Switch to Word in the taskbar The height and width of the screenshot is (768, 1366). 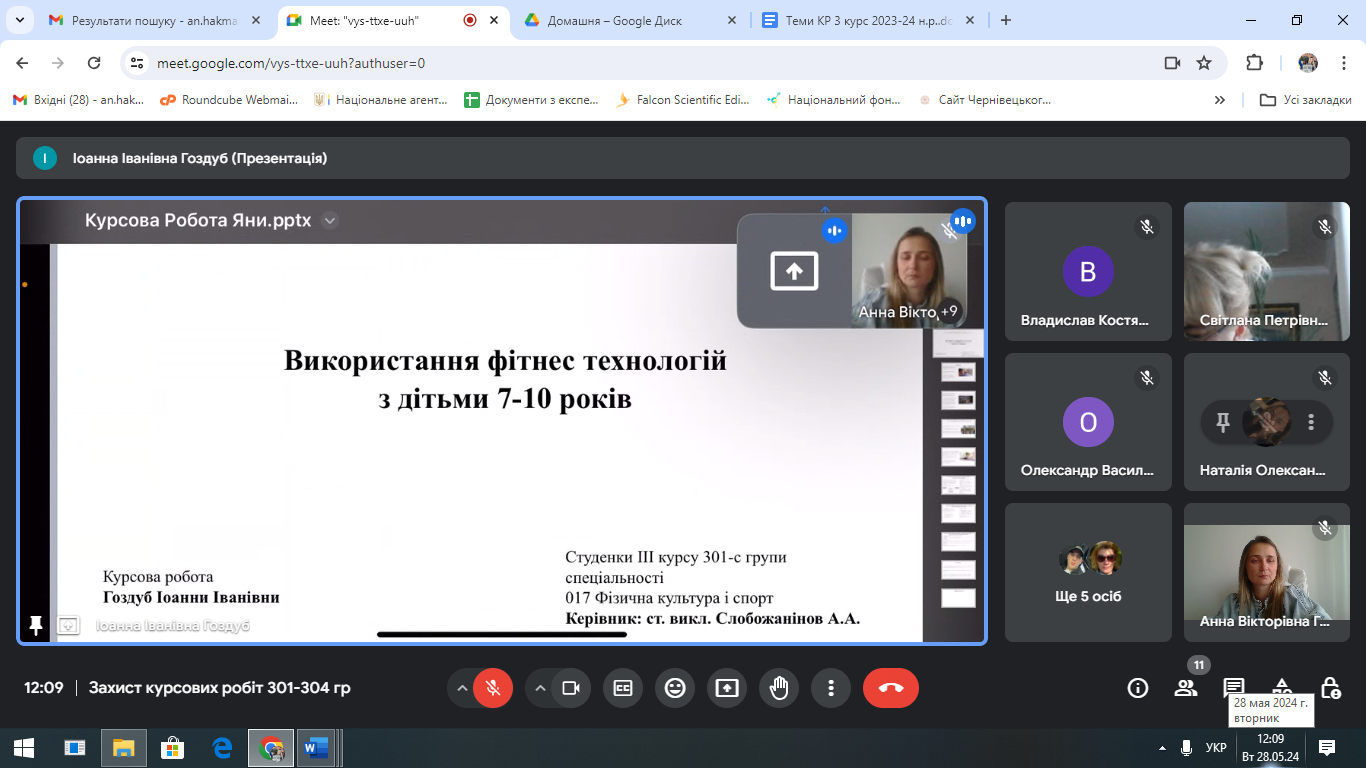(315, 748)
